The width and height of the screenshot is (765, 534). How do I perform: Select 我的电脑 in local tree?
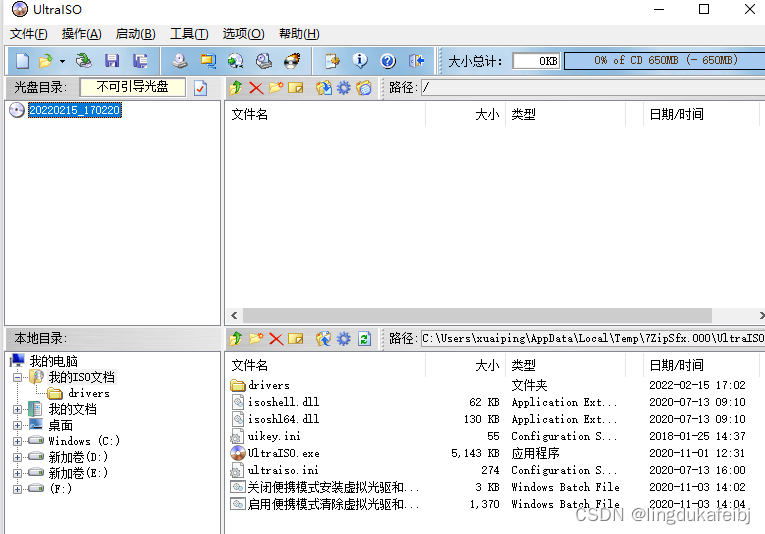(x=54, y=361)
